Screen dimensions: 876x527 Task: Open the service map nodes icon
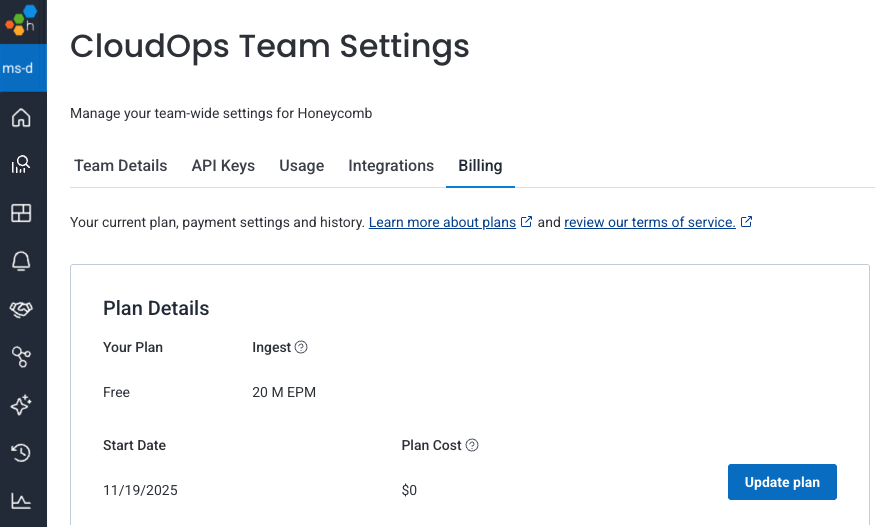point(21,357)
